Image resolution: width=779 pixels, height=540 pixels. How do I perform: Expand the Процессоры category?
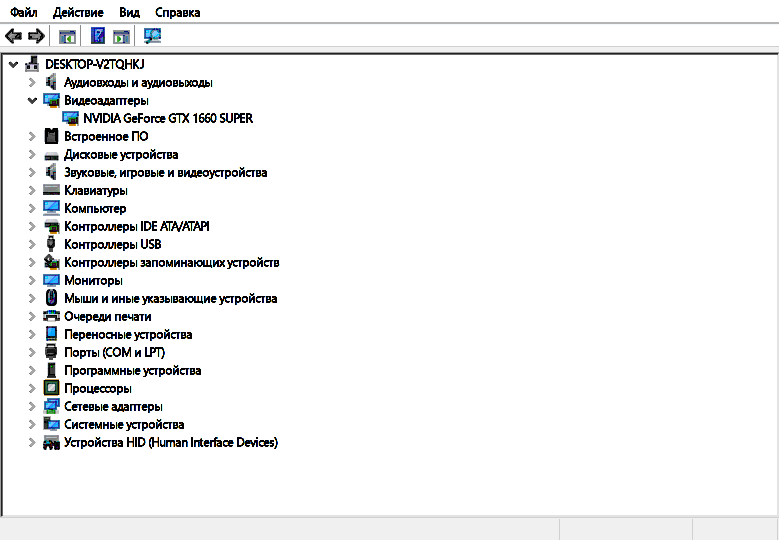32,388
